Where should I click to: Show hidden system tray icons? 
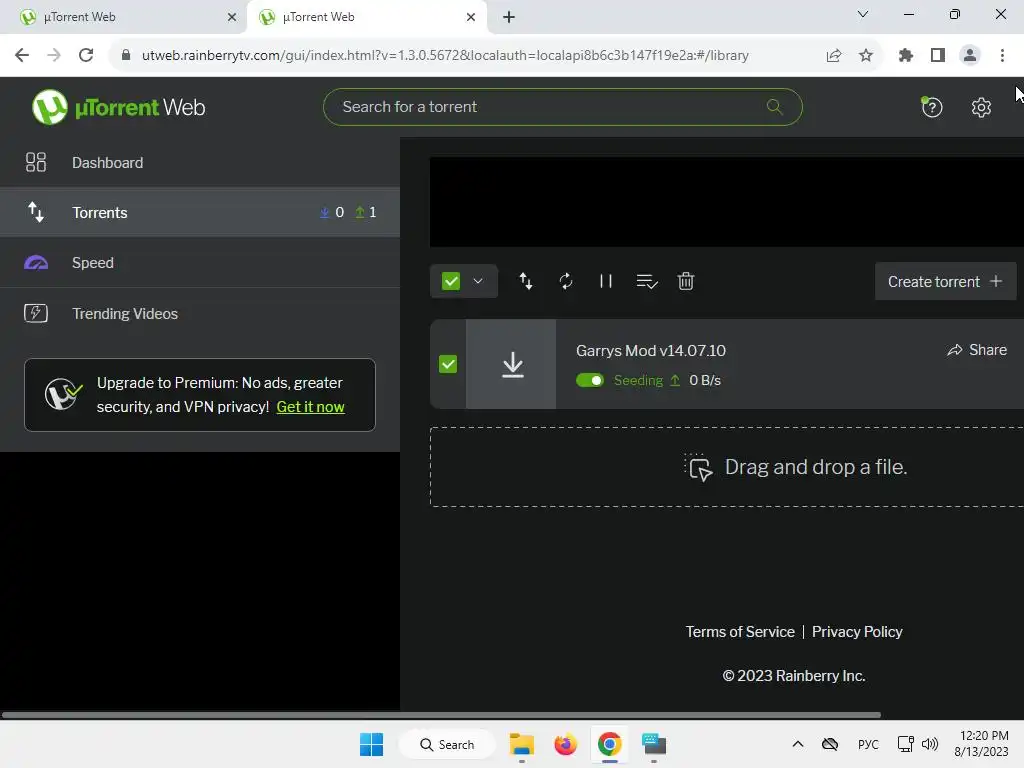point(797,744)
